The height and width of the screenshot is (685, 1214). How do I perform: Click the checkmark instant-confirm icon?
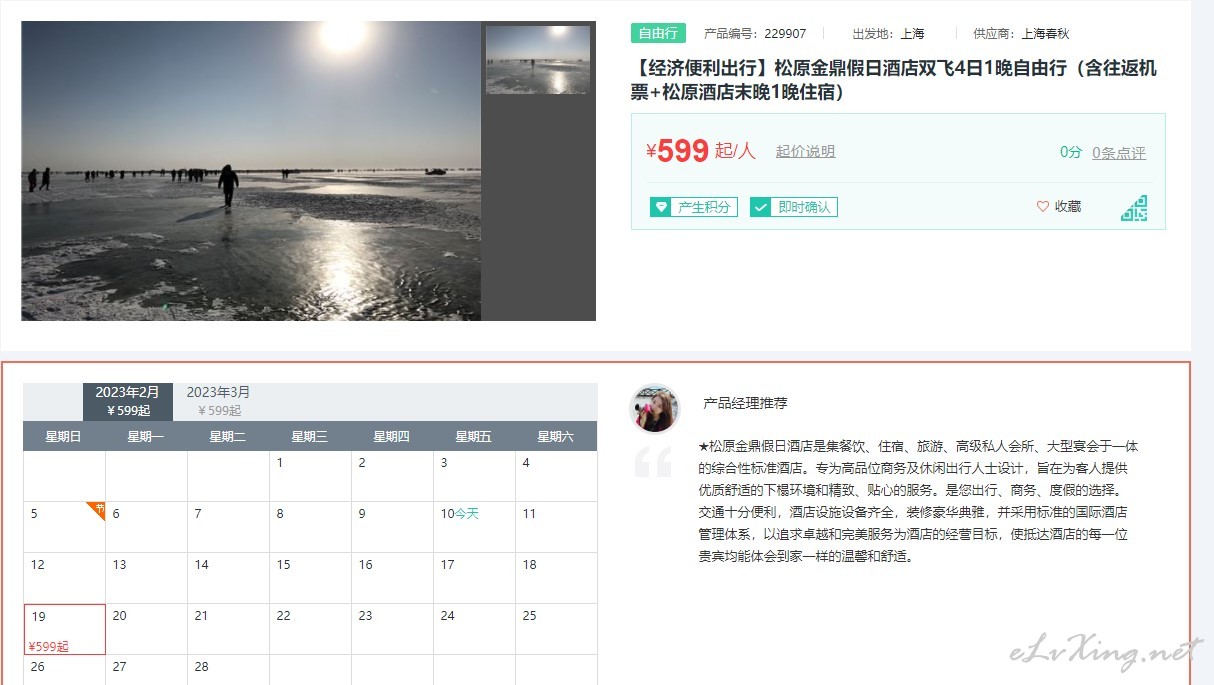pos(760,207)
